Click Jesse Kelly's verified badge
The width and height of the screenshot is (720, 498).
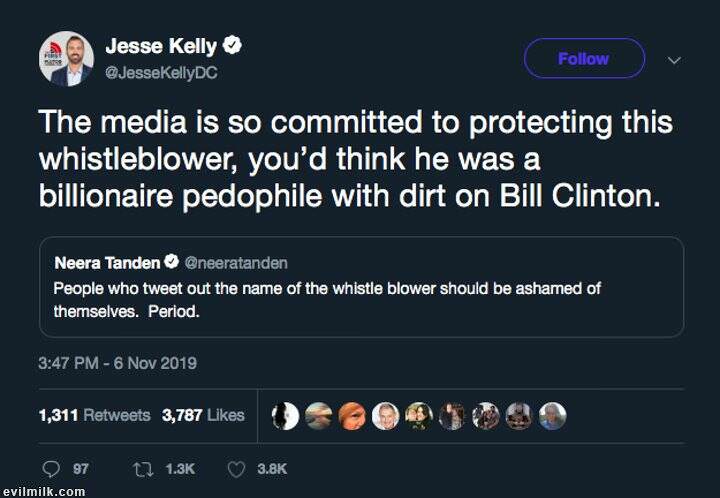click(x=232, y=46)
